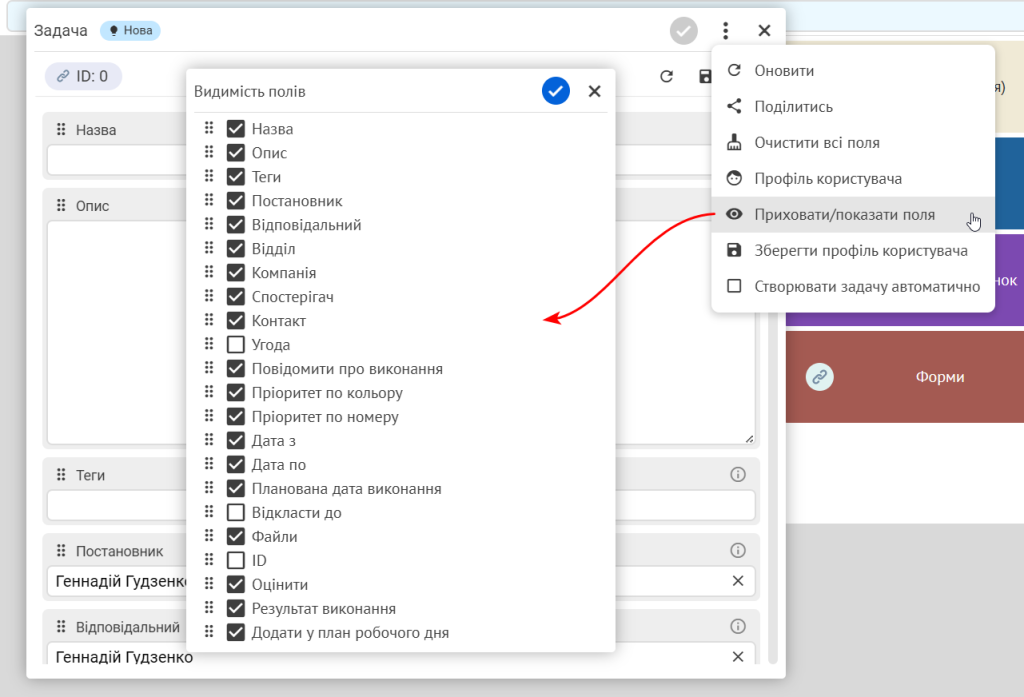Click drag handle for Угода row

tap(209, 344)
